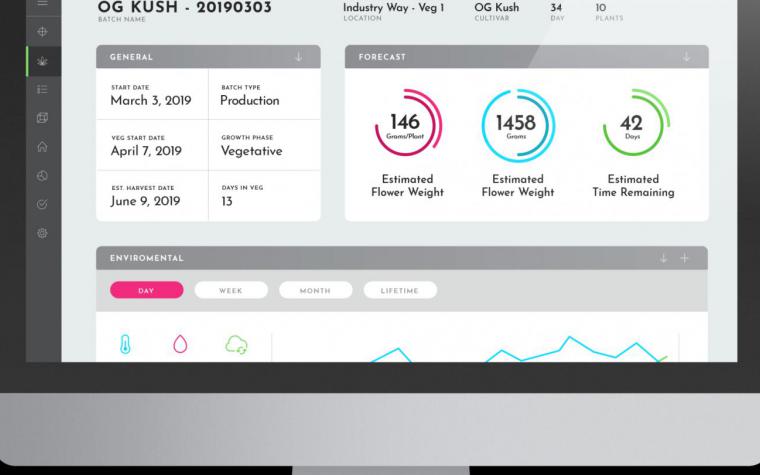Open the checkmark circle sidebar icon

(x=42, y=204)
